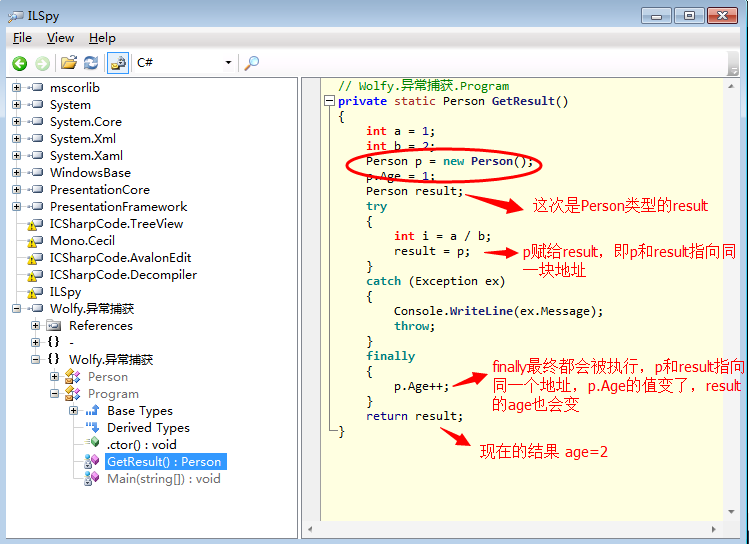Click the ILSpy assembly warning icon
749x544 pixels.
[x=35, y=292]
